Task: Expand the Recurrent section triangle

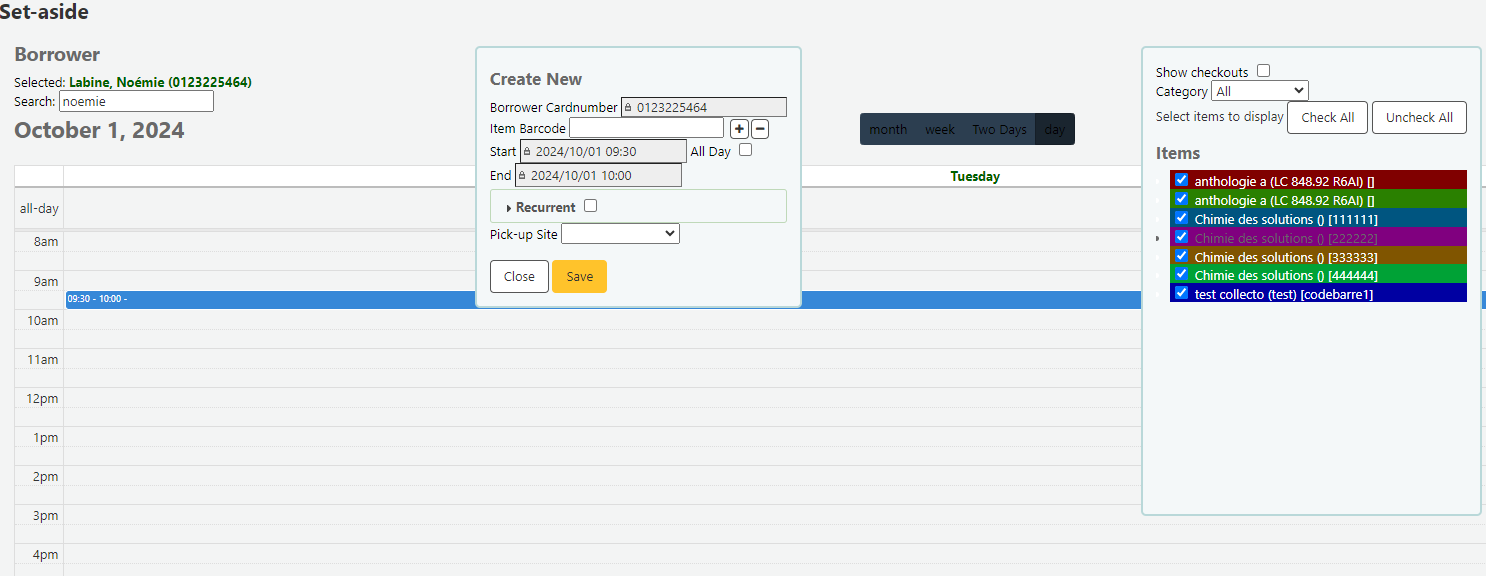Action: coord(508,208)
